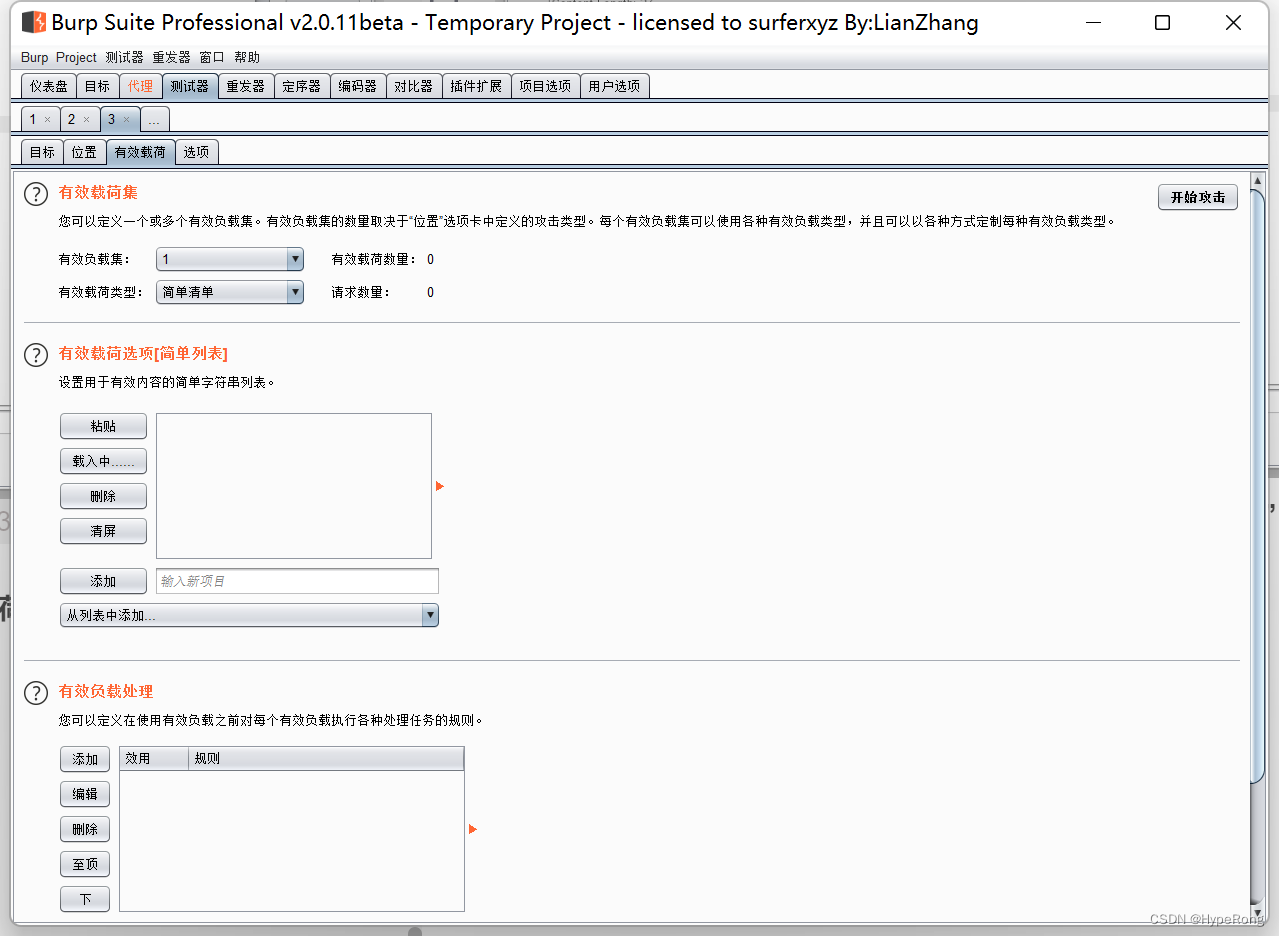Image resolution: width=1279 pixels, height=936 pixels.
Task: Click the 有效负载处理 section heading
Action: 106,691
